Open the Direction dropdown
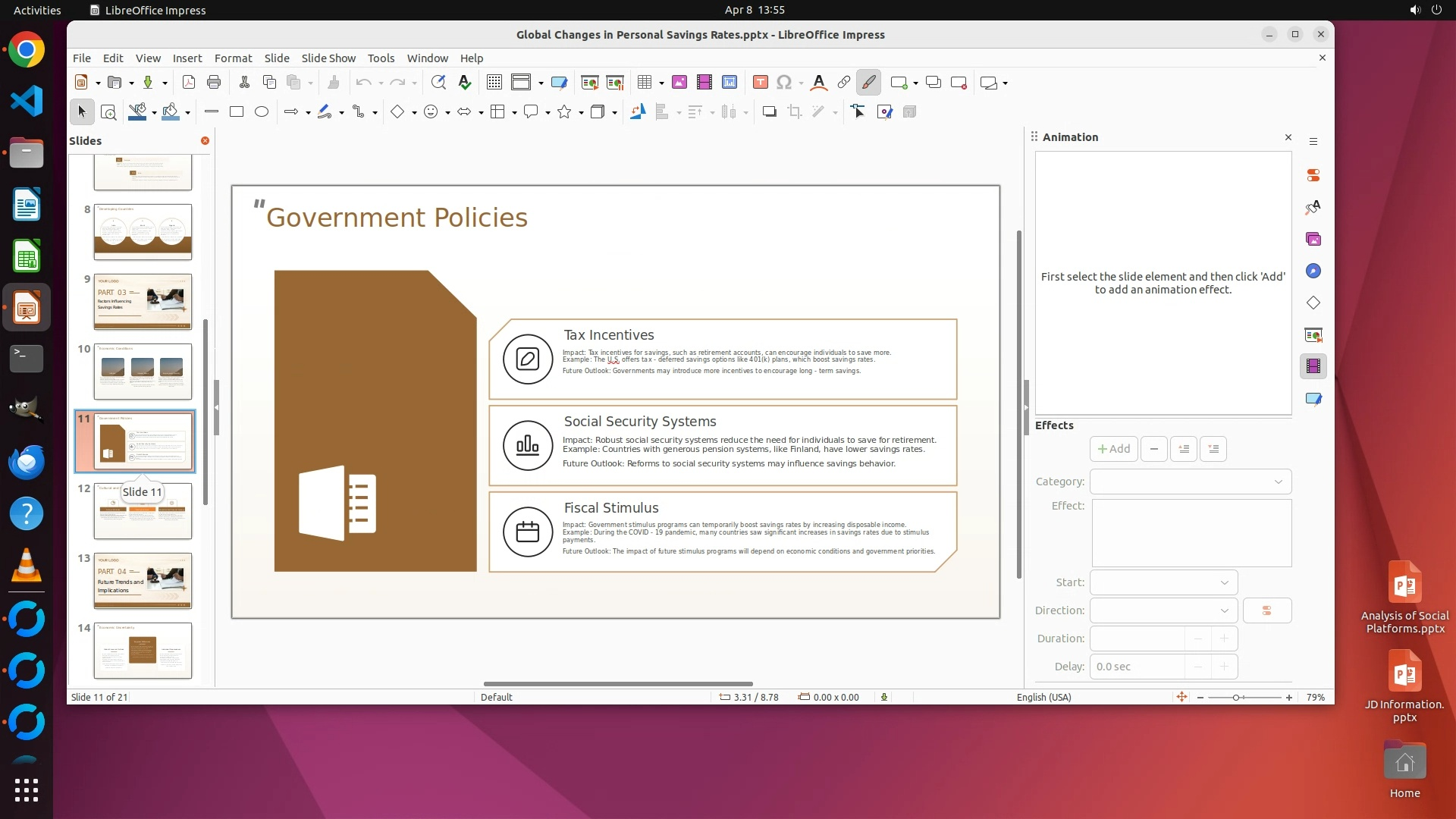Viewport: 1456px width, 819px height. 1163,610
